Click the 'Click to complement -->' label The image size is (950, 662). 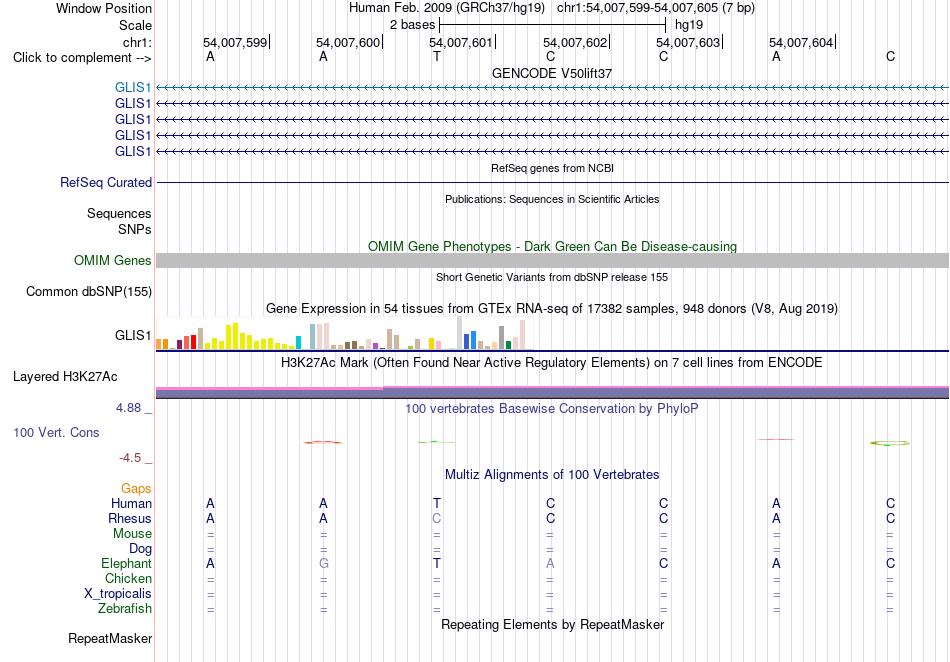click(82, 58)
